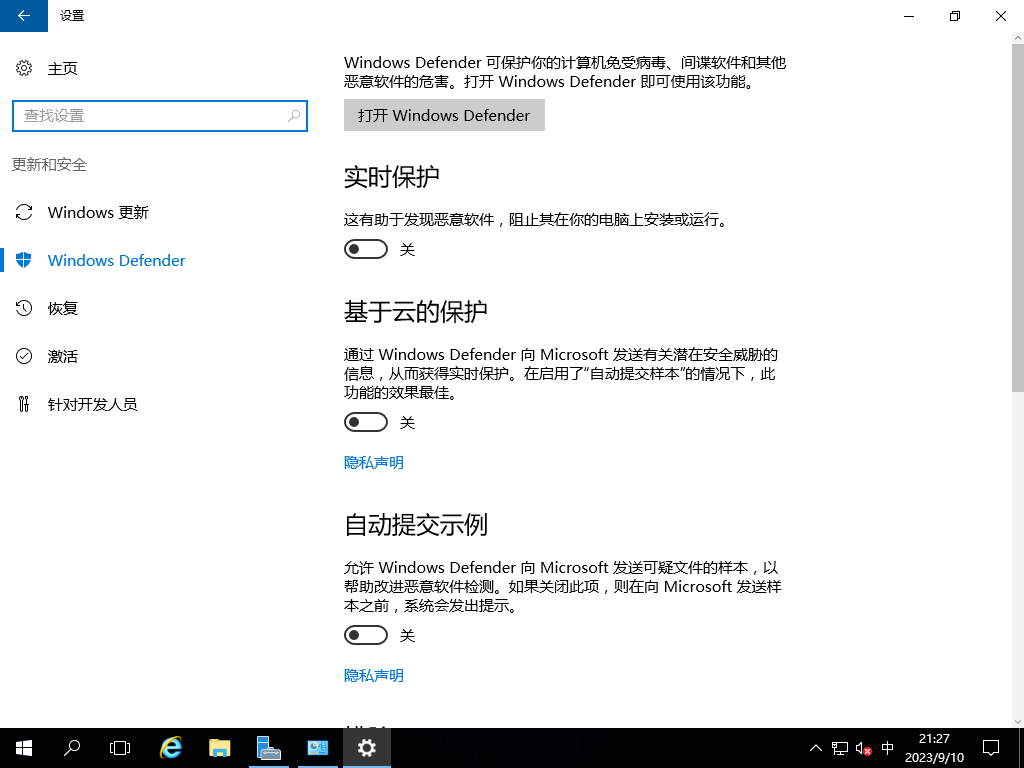Enable the 实时保护 toggle
The width and height of the screenshot is (1024, 768).
366,249
